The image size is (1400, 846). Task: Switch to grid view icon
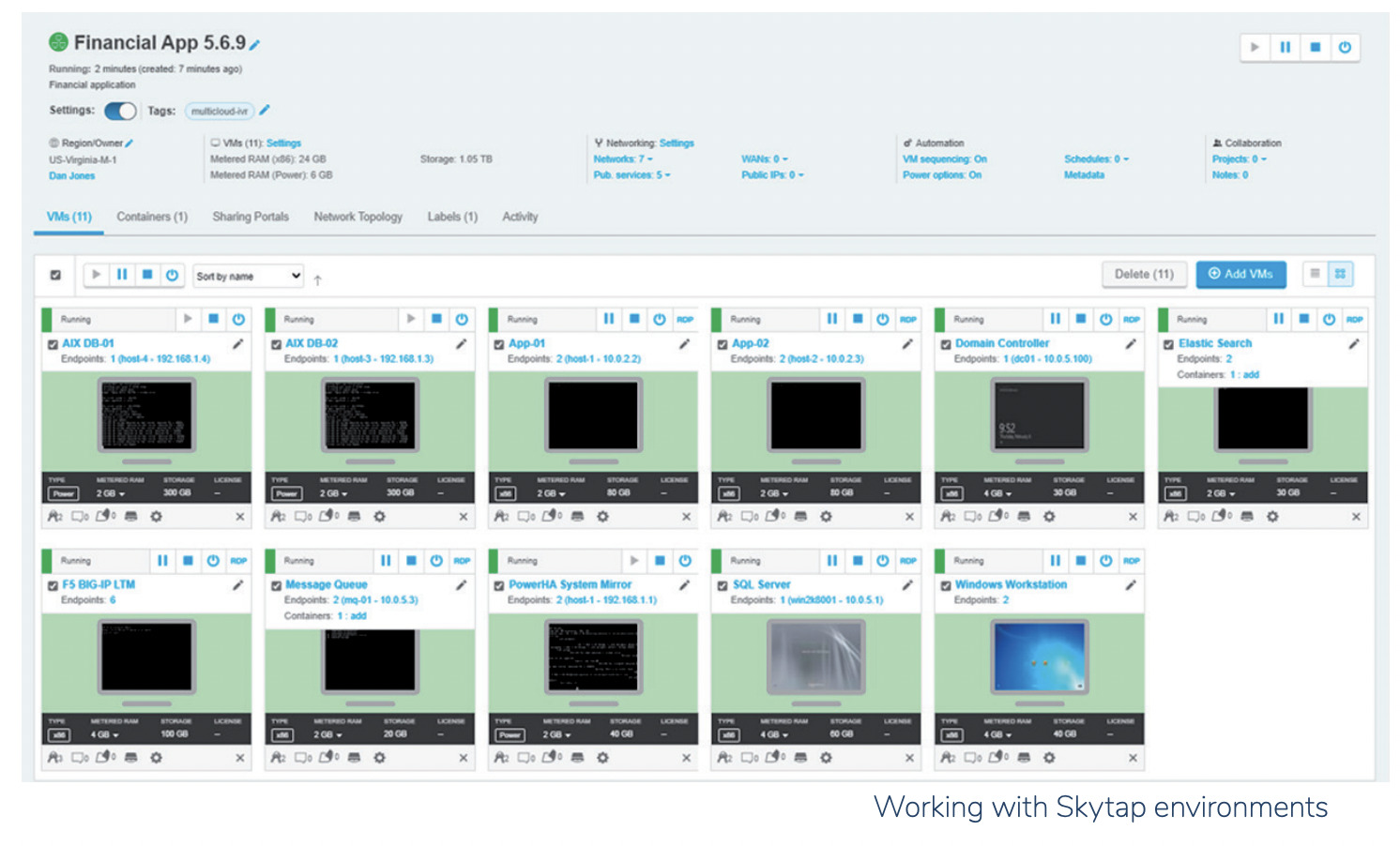pos(1340,274)
